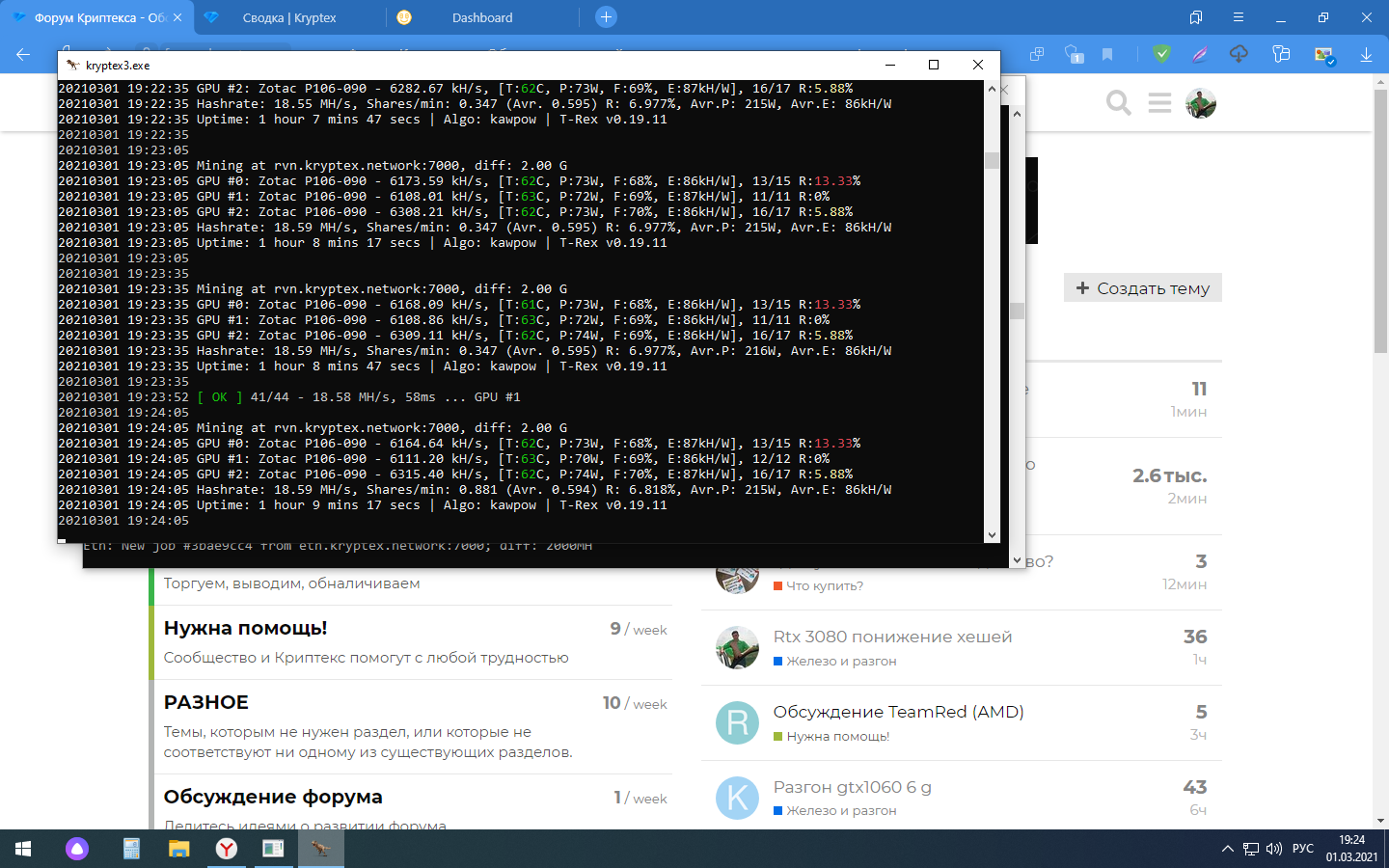Image resolution: width=1389 pixels, height=868 pixels.
Task: Open Yandex Browser from the taskbar
Action: tap(226, 849)
